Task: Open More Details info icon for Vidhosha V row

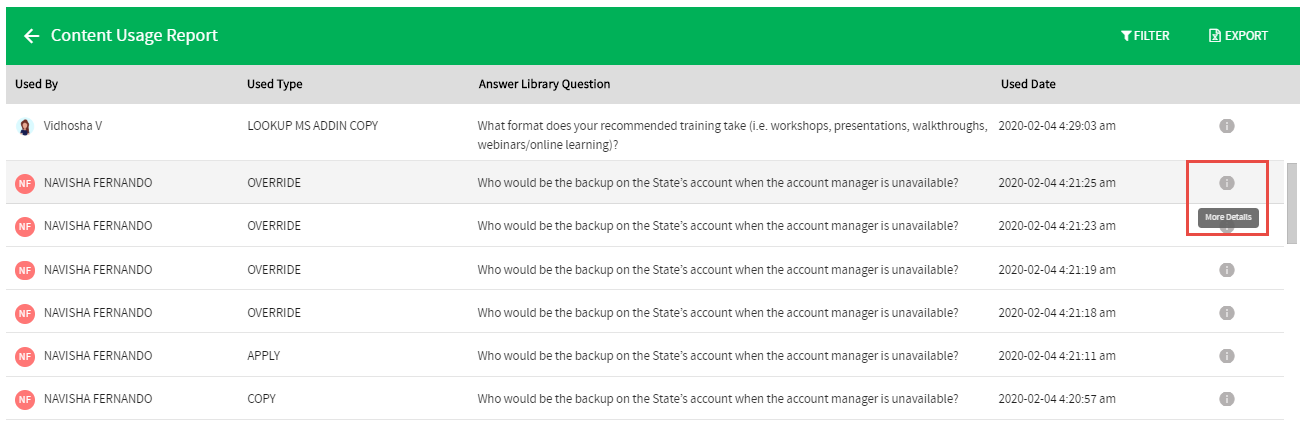Action: click(x=1227, y=126)
